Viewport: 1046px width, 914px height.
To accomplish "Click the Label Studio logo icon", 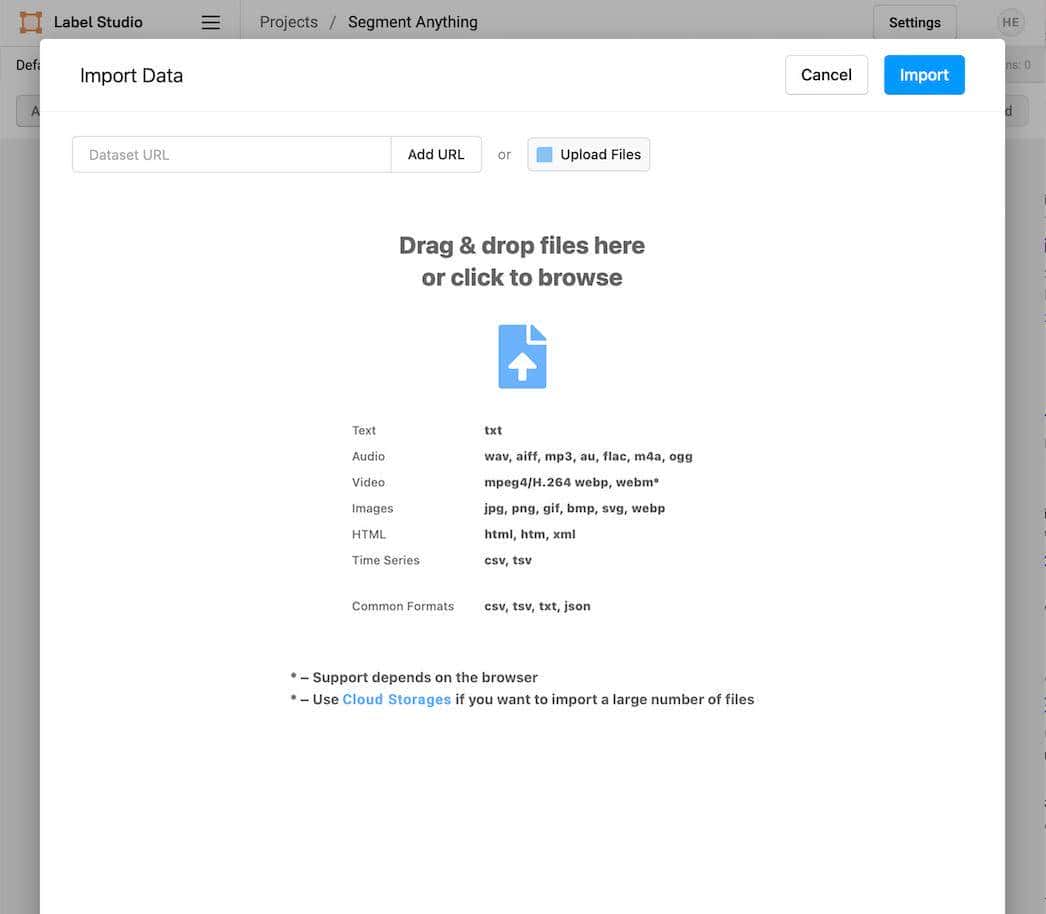I will [x=31, y=22].
